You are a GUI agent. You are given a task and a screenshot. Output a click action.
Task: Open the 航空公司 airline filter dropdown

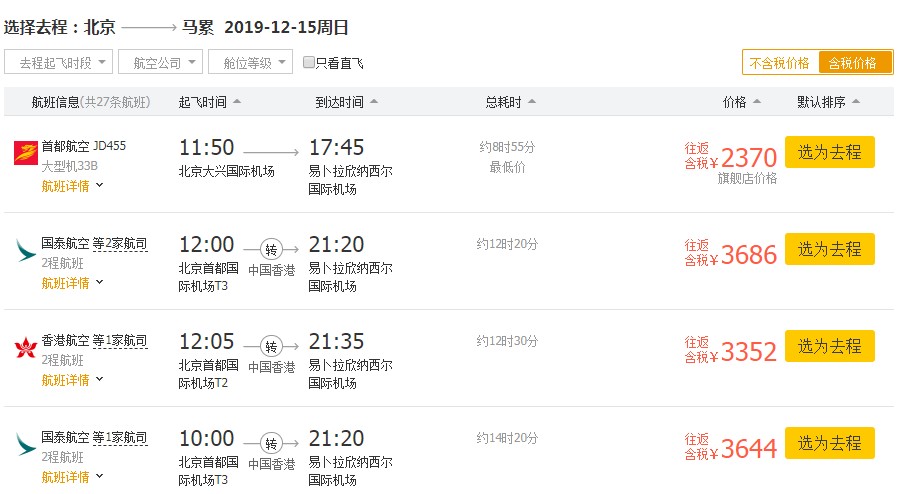click(160, 63)
